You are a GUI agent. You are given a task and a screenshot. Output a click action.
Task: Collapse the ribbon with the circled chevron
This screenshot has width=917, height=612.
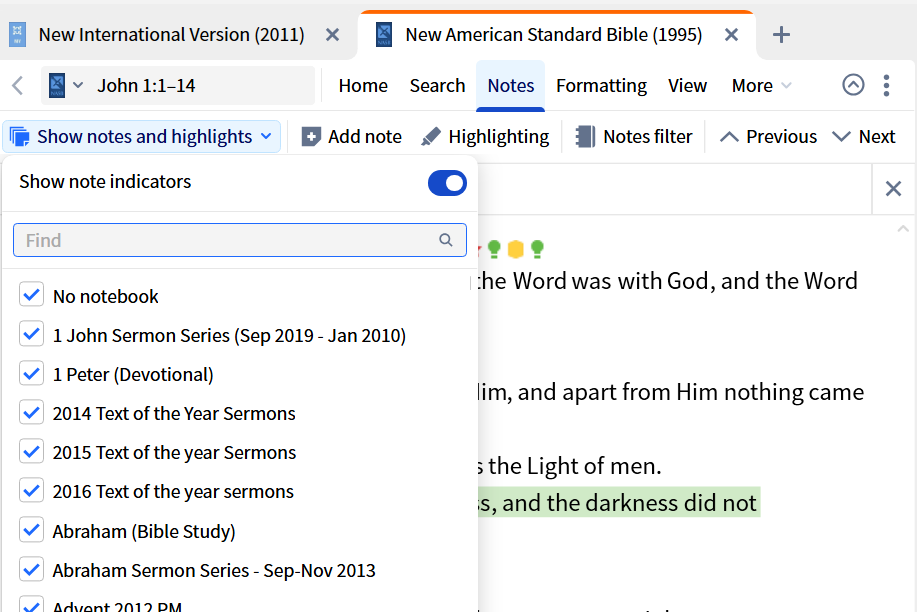click(853, 86)
